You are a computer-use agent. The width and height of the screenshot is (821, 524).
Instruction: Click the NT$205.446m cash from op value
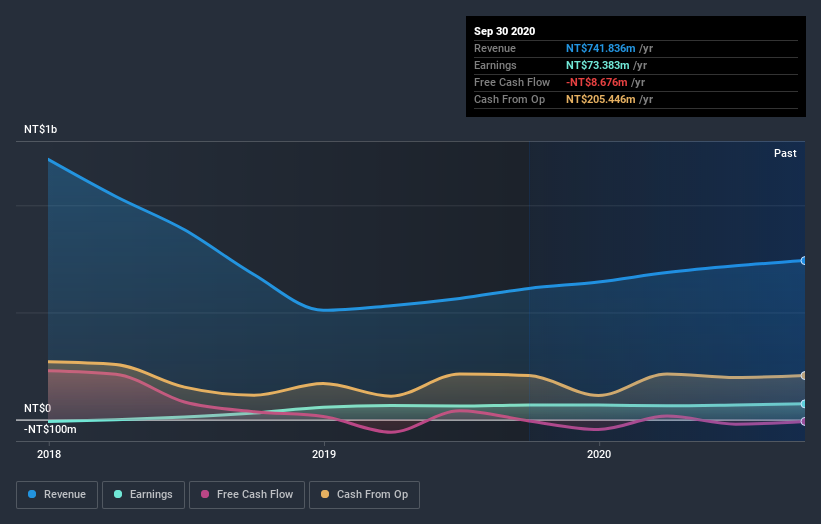[600, 99]
